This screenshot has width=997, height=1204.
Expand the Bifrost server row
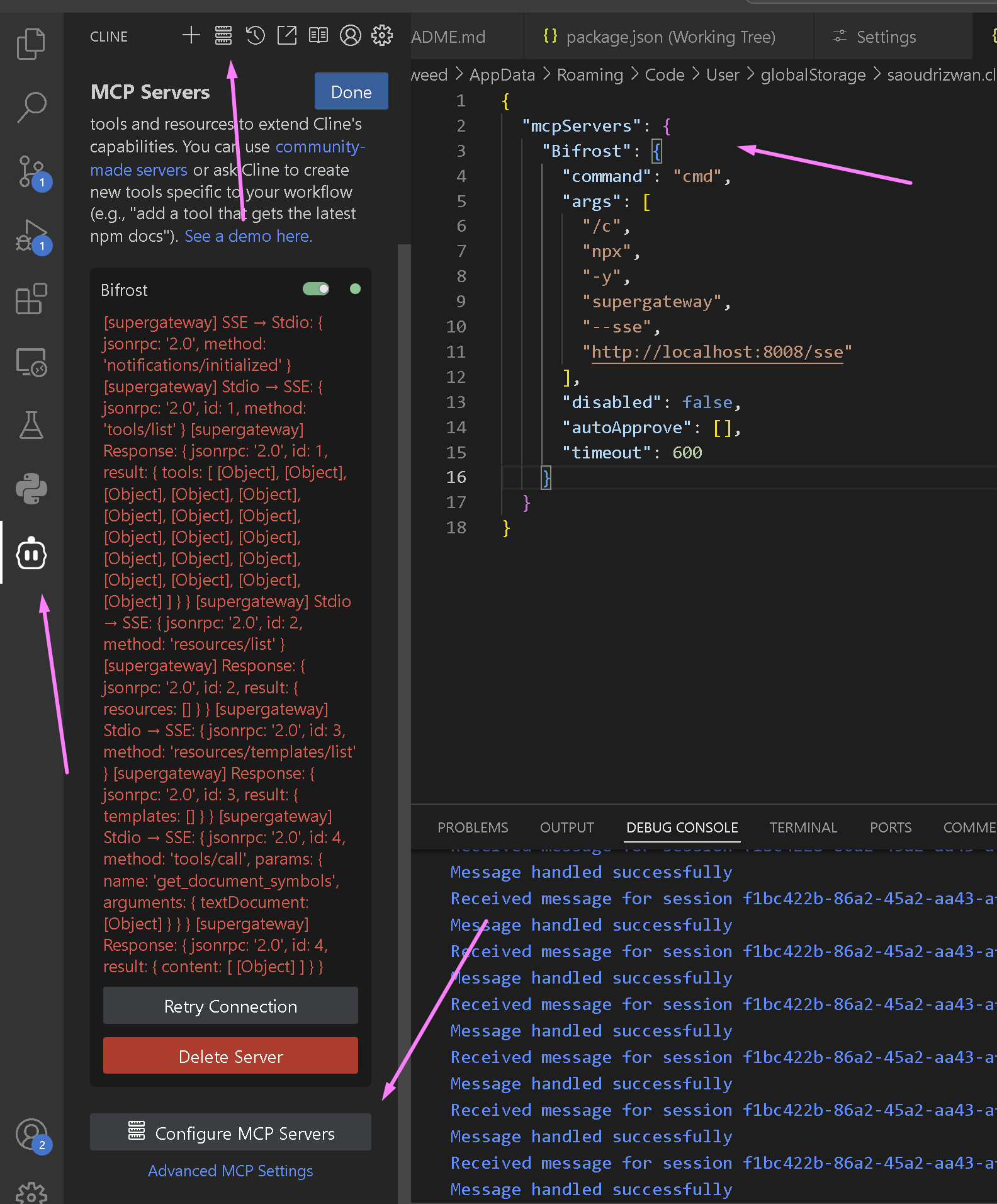coord(125,290)
